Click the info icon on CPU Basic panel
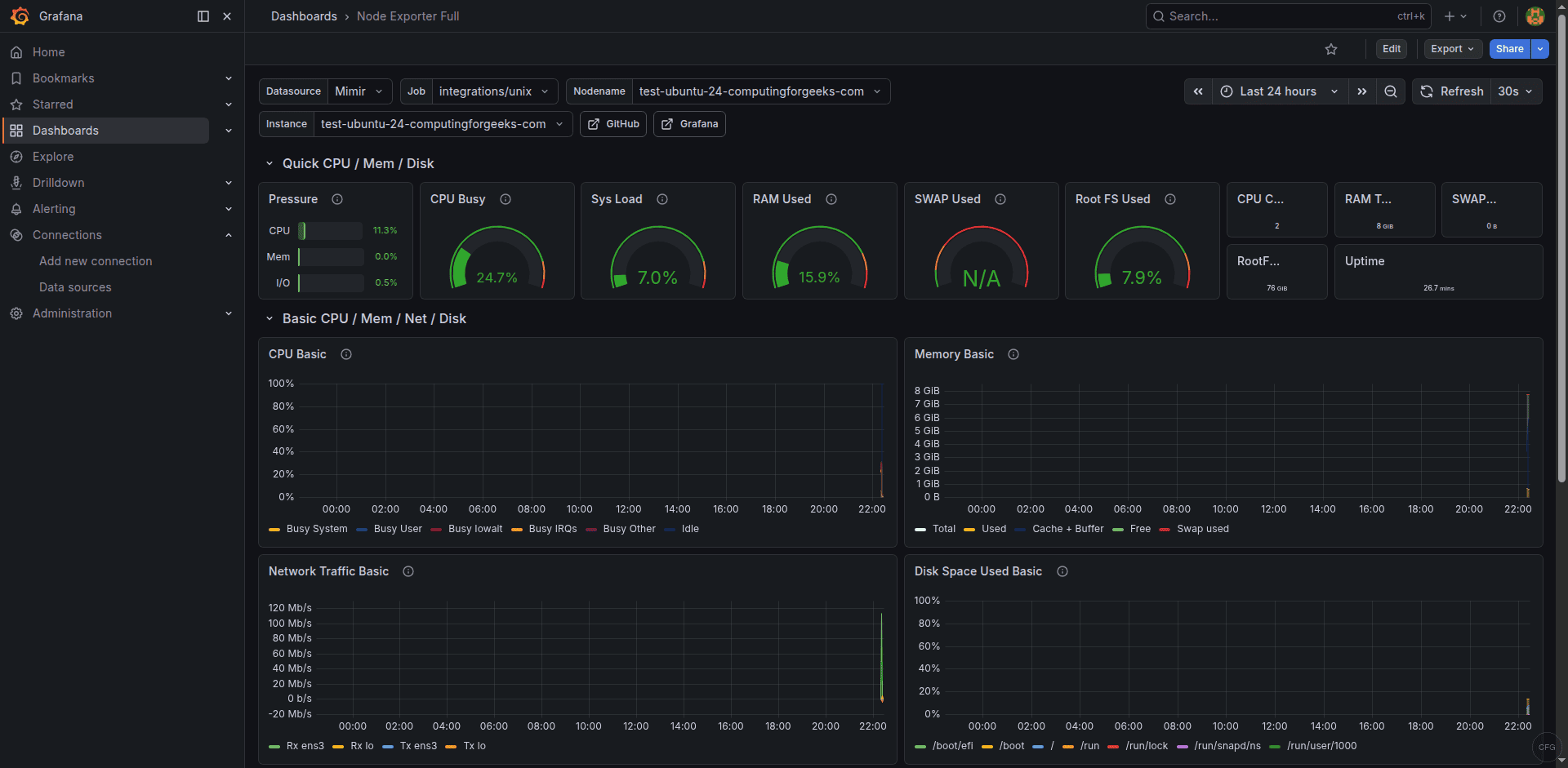 point(345,354)
